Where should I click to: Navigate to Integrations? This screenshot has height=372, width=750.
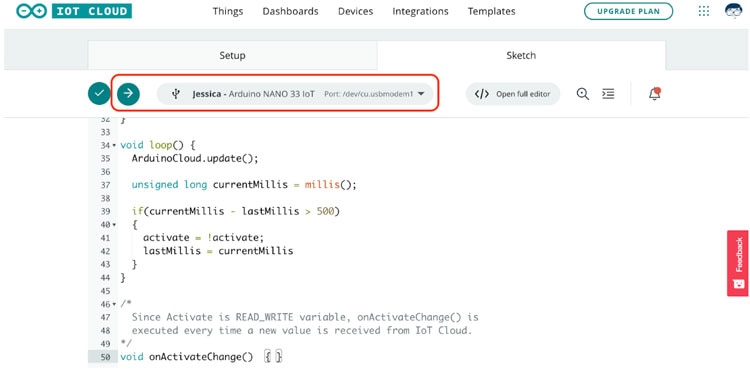pyautogui.click(x=420, y=11)
